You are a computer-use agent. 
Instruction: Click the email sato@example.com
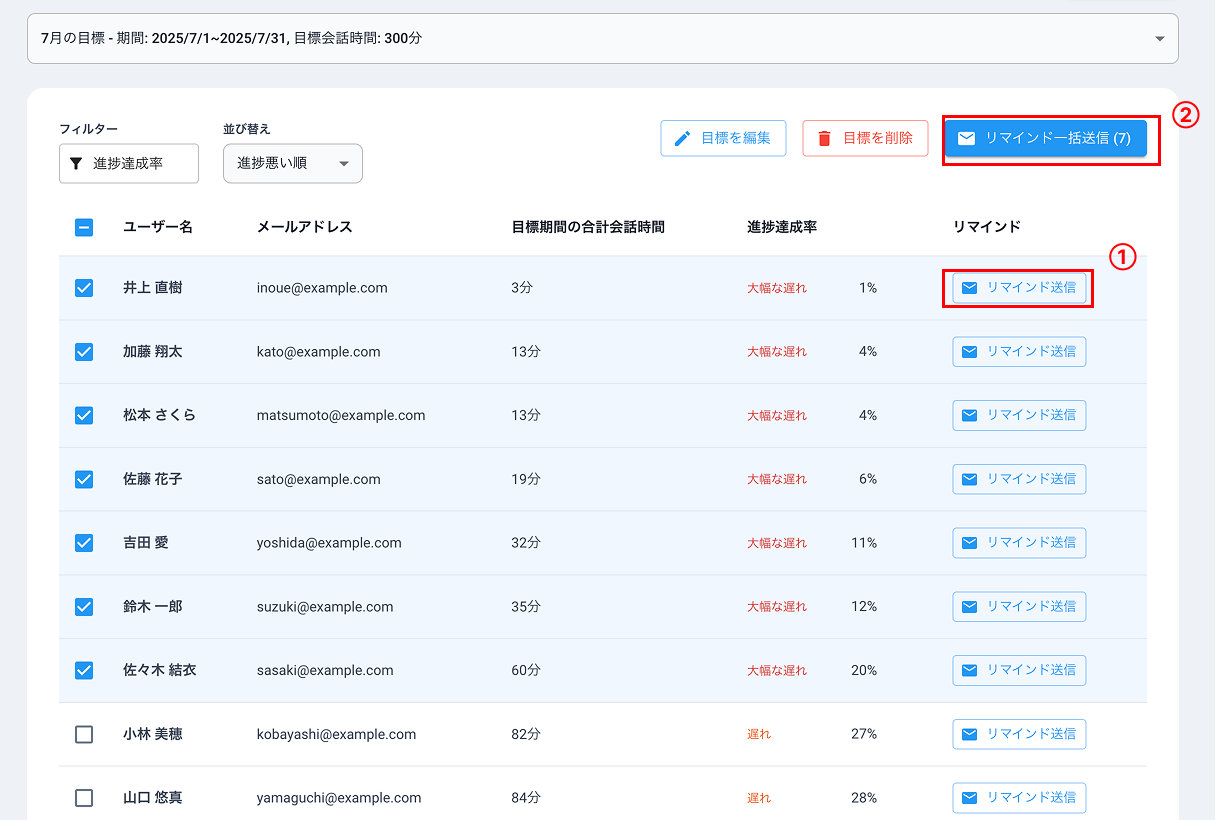tap(318, 479)
